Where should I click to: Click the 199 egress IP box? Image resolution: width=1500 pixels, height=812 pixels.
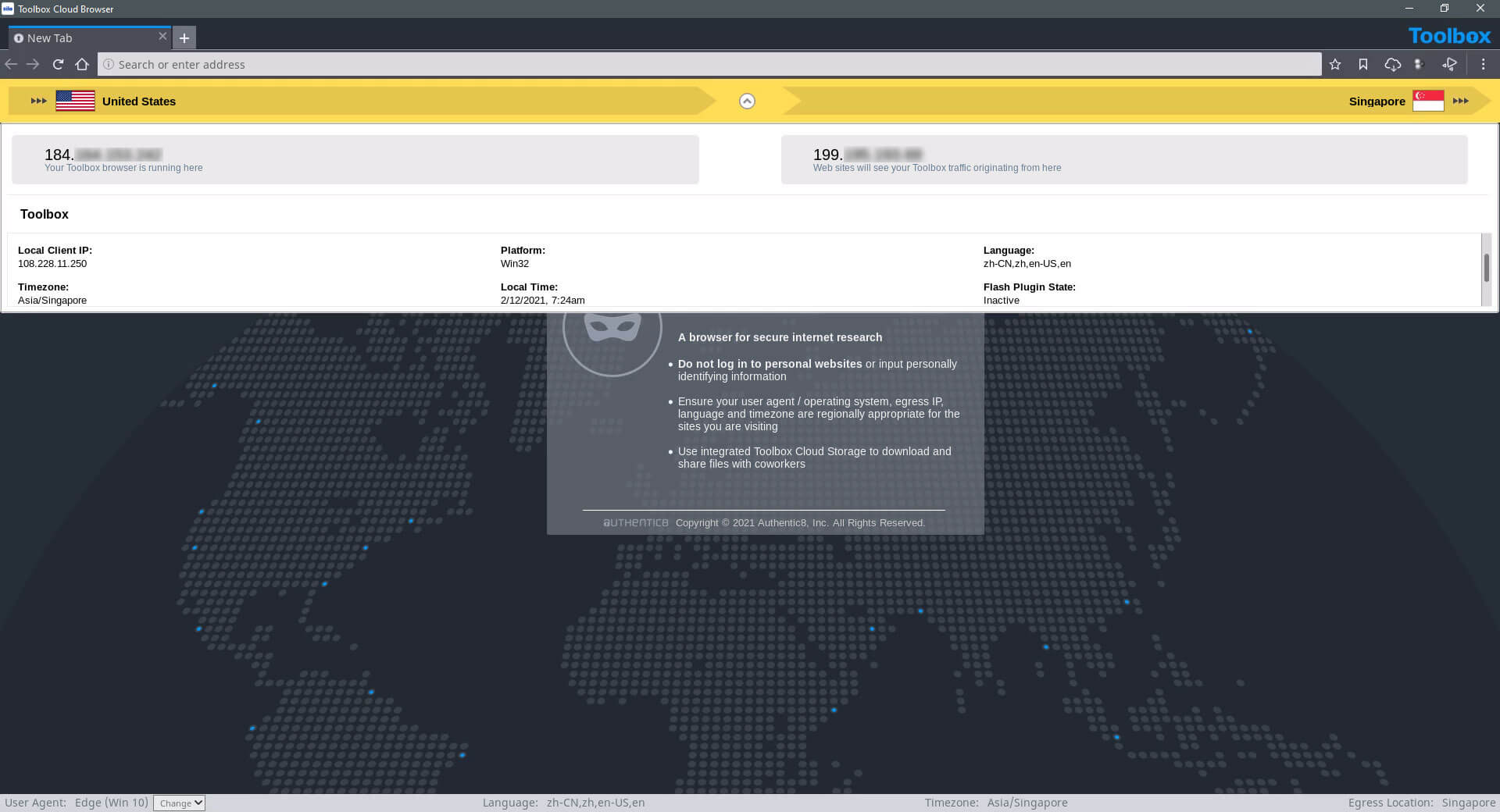click(x=1124, y=160)
